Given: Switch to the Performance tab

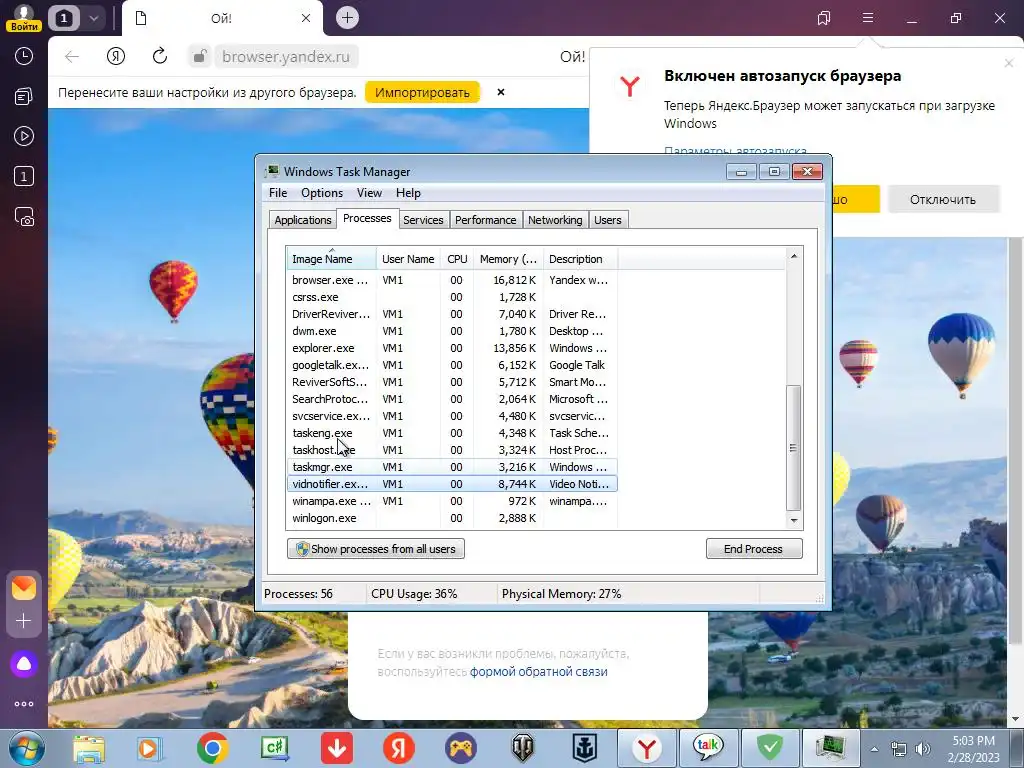Looking at the screenshot, I should (485, 220).
